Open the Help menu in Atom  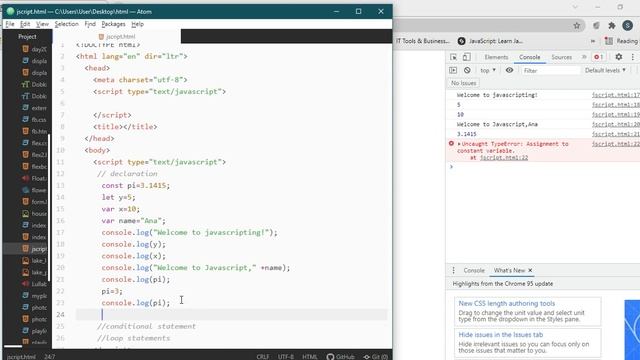(138, 24)
